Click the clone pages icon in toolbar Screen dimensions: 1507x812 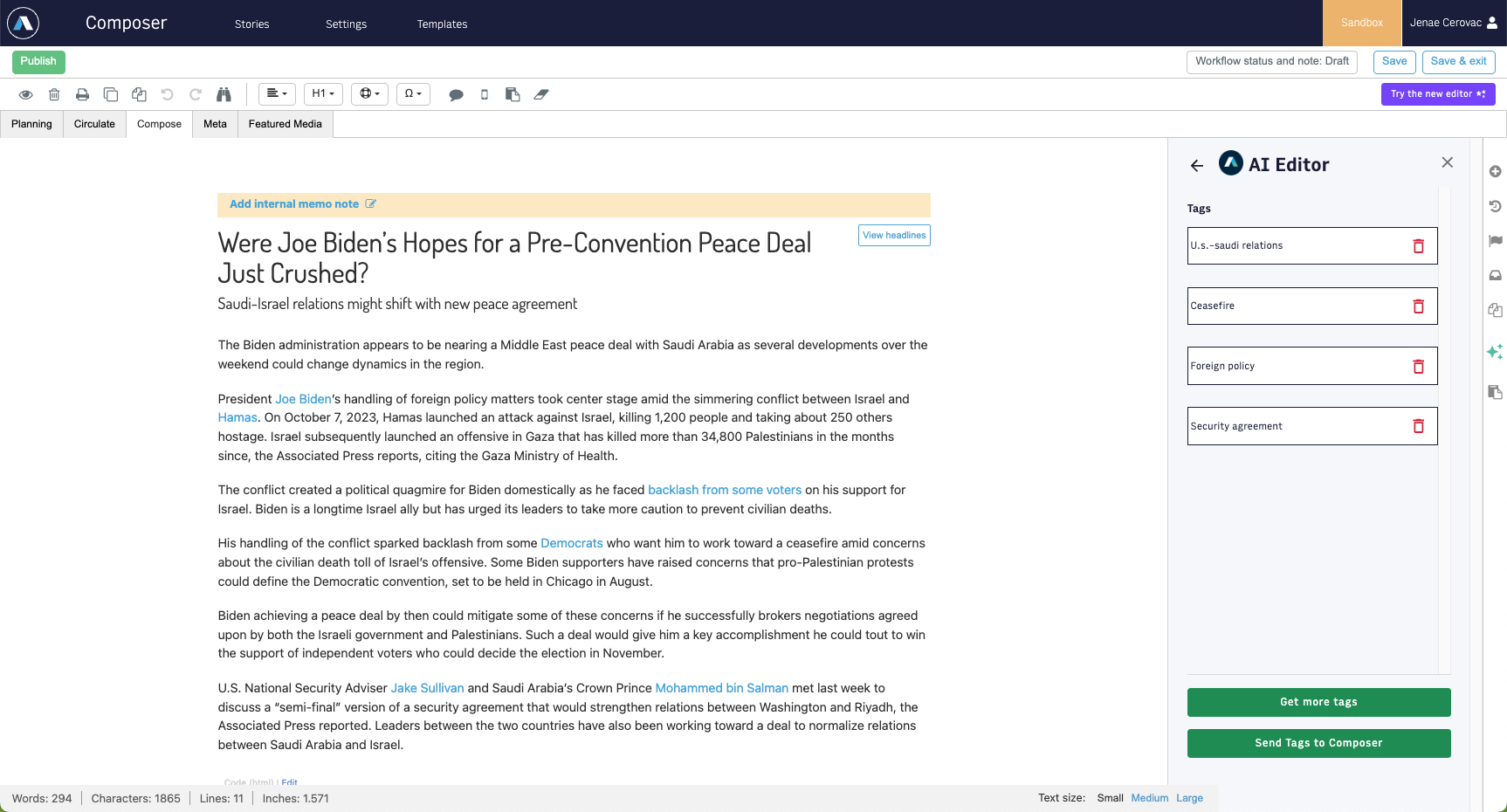(139, 94)
